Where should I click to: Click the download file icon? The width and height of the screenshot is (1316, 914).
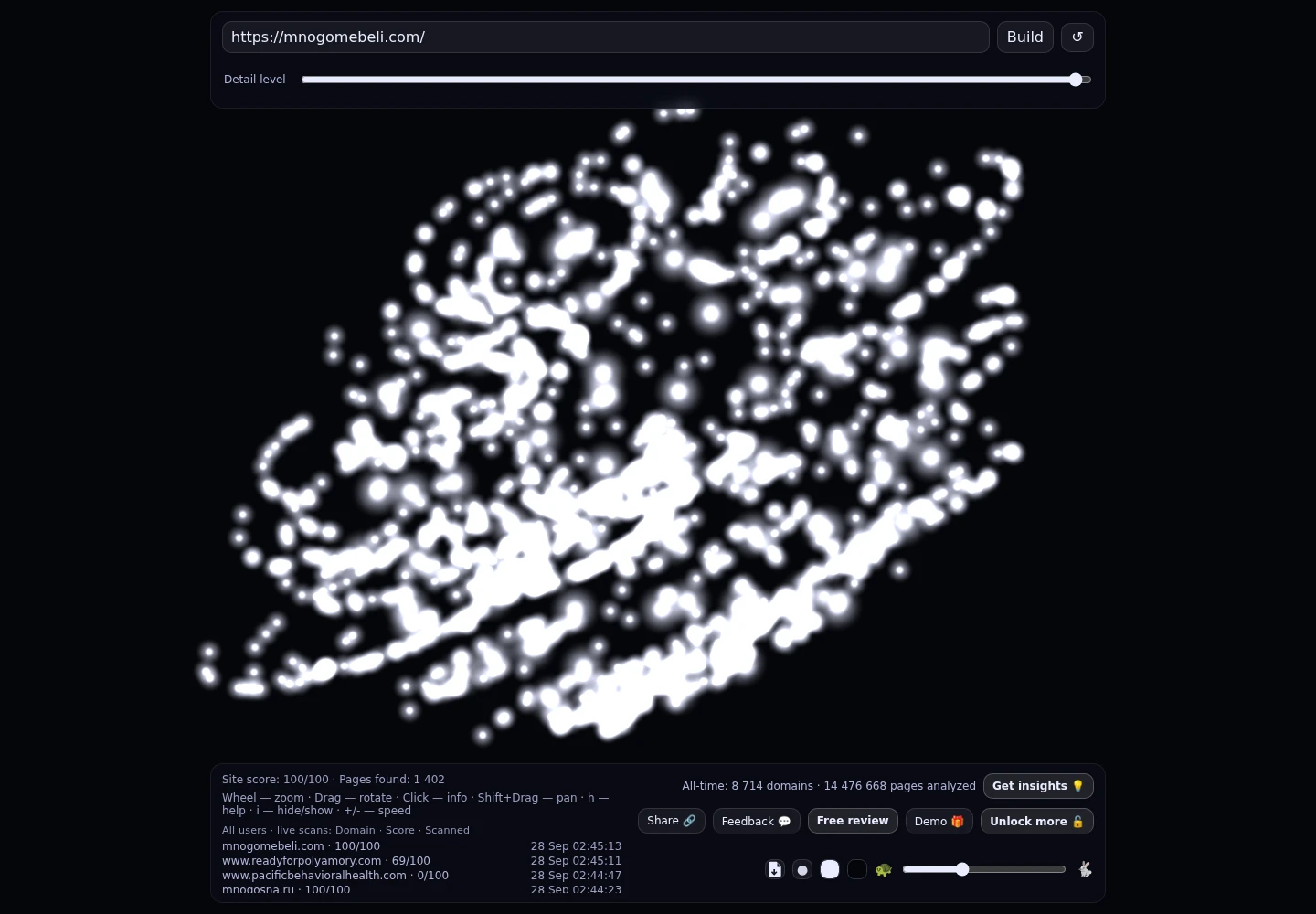775,869
